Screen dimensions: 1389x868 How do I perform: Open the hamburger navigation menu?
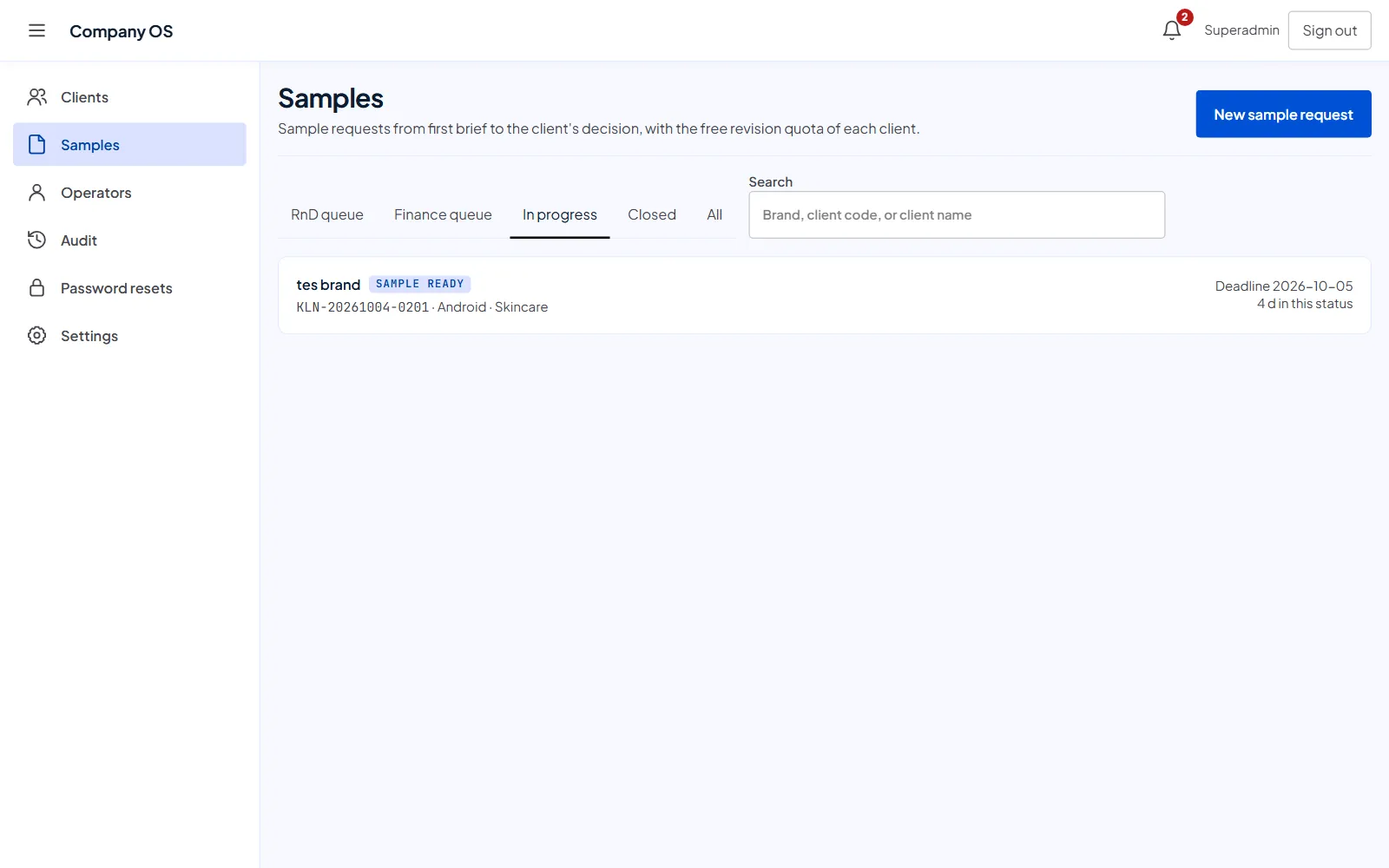click(36, 30)
